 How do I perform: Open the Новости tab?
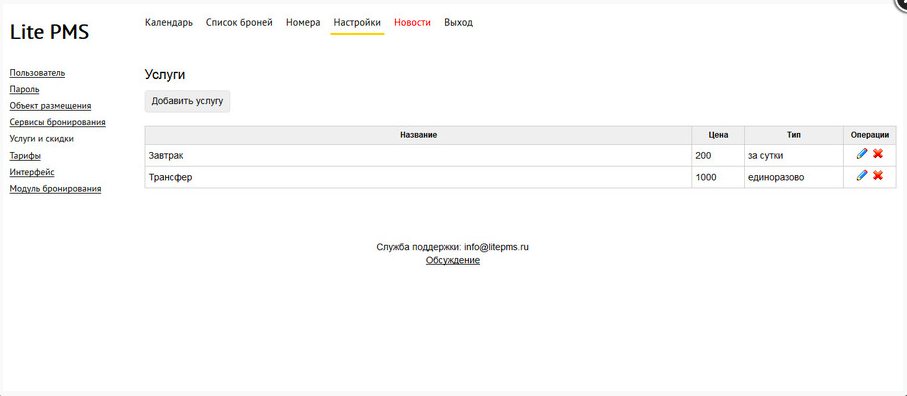pyautogui.click(x=412, y=23)
